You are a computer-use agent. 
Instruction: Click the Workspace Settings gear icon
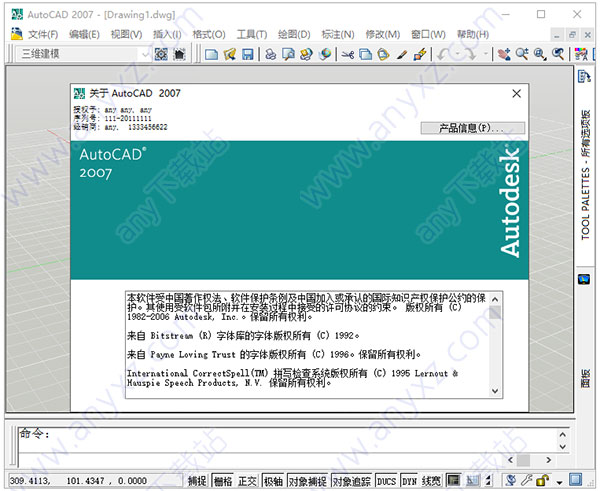tap(161, 54)
